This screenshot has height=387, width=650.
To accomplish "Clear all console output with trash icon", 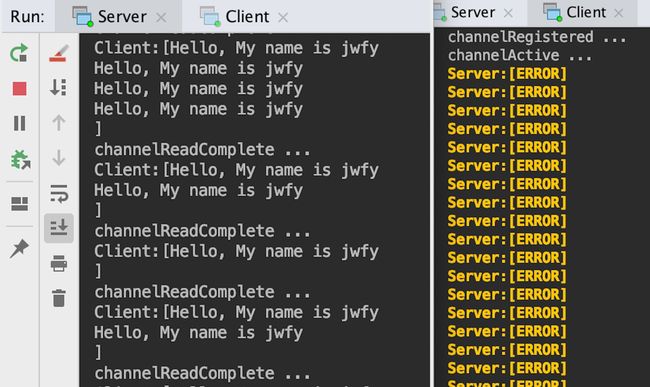I will (59, 298).
